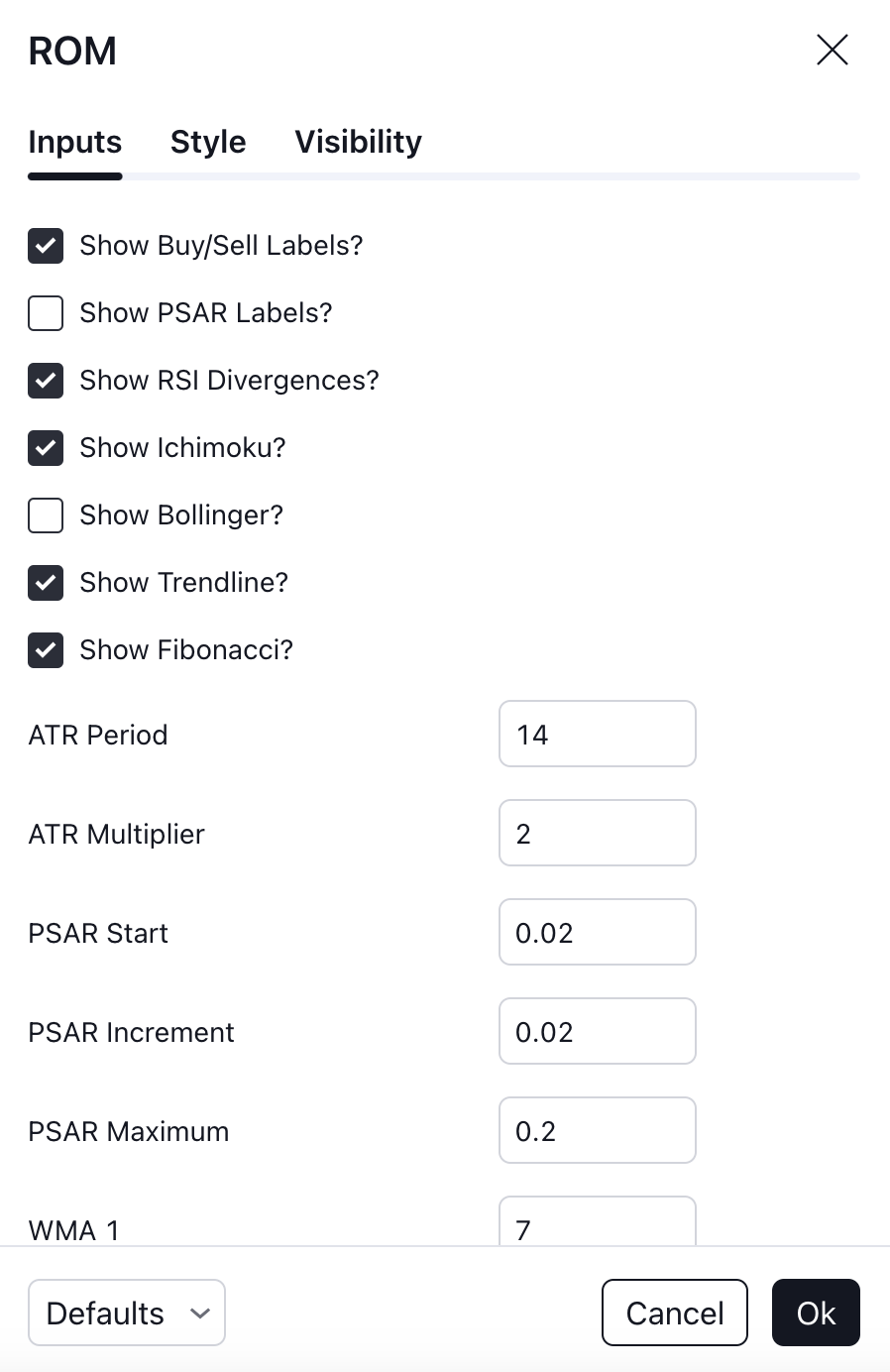This screenshot has width=890, height=1372.
Task: Edit the PSAR Start field
Action: coord(598,932)
